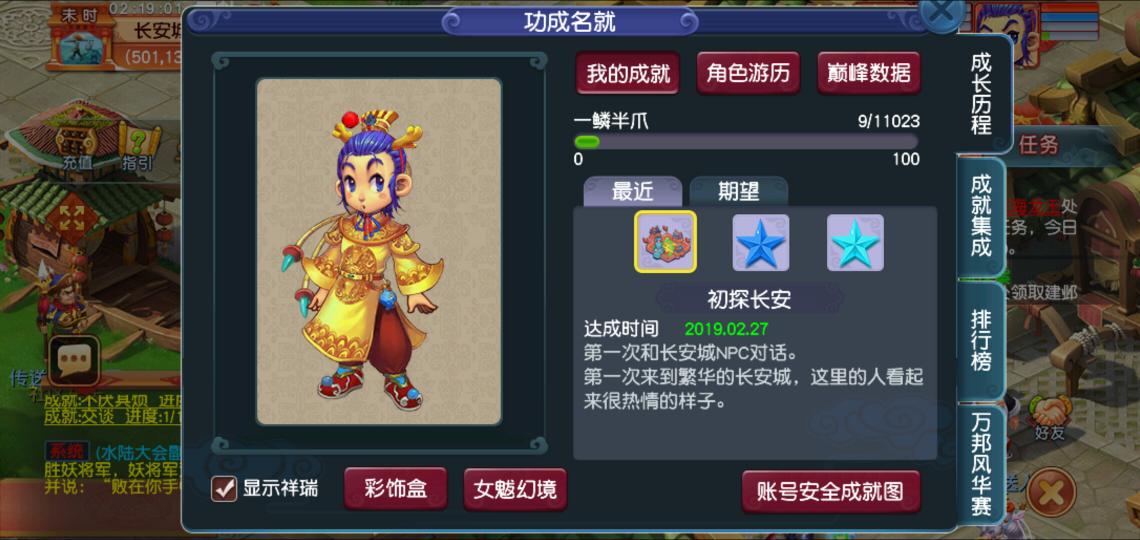Image resolution: width=1140 pixels, height=540 pixels.
Task: Open the 彩饰盒 button
Action: (396, 488)
